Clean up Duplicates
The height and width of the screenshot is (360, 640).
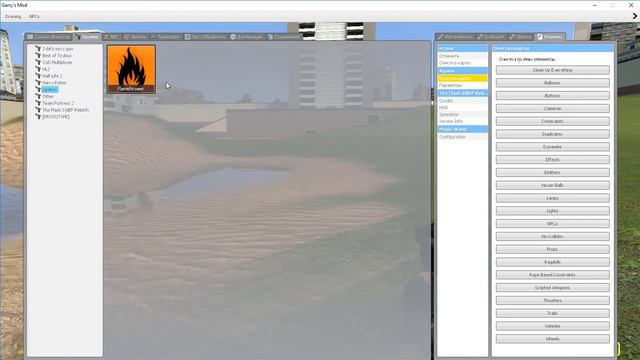click(553, 134)
